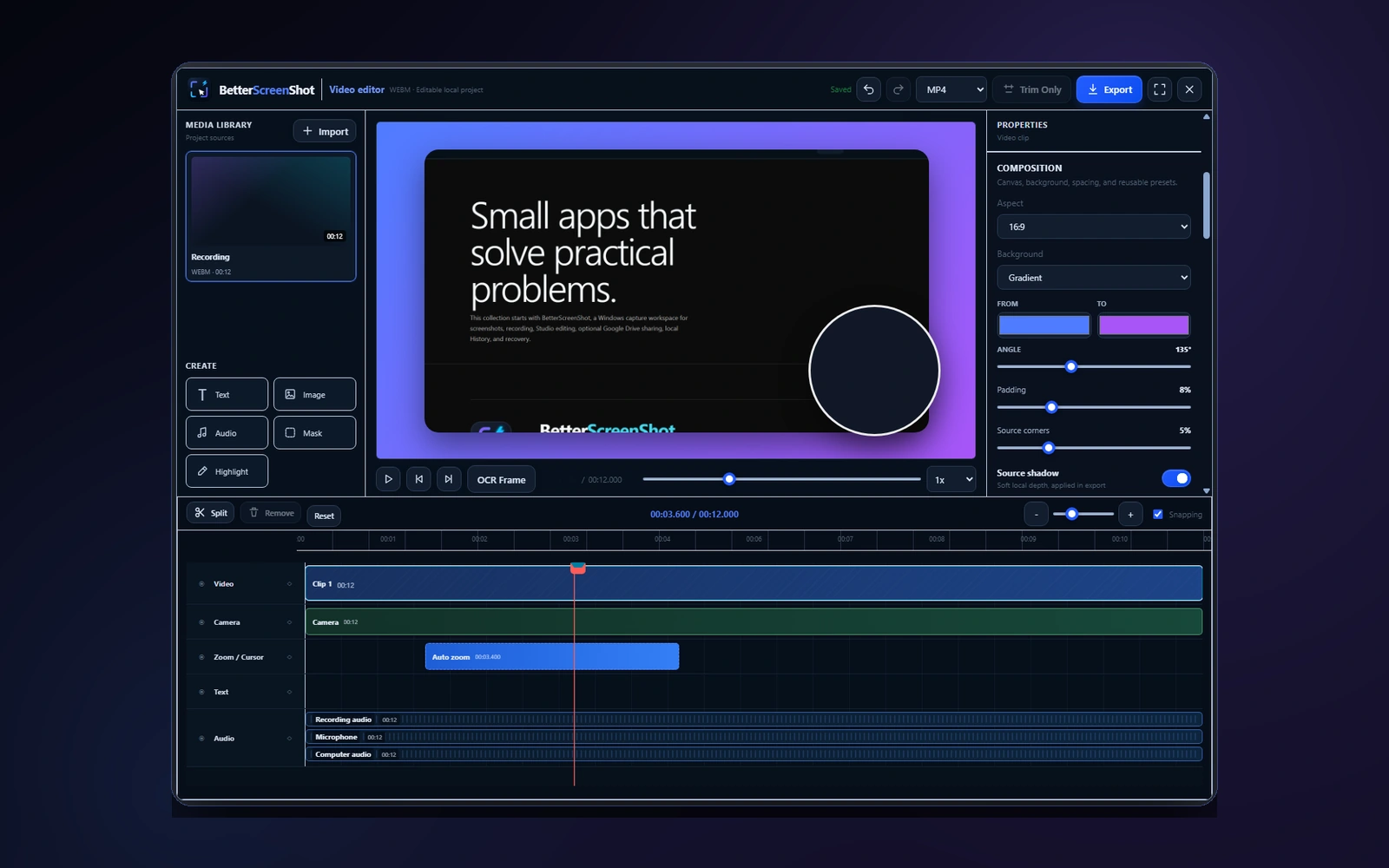Click the 00:03.600 / 00:12.000 timecode
The width and height of the screenshot is (1389, 868).
[694, 514]
